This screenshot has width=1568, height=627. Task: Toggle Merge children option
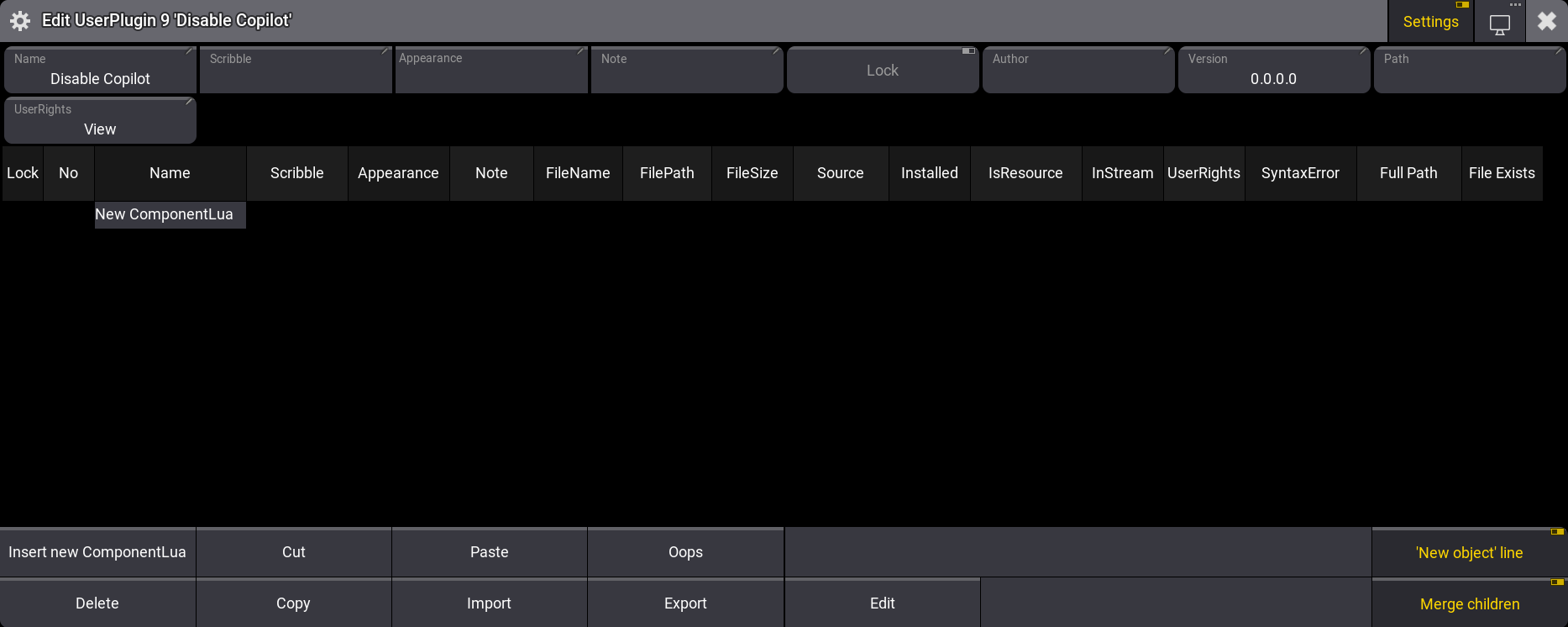coord(1469,604)
